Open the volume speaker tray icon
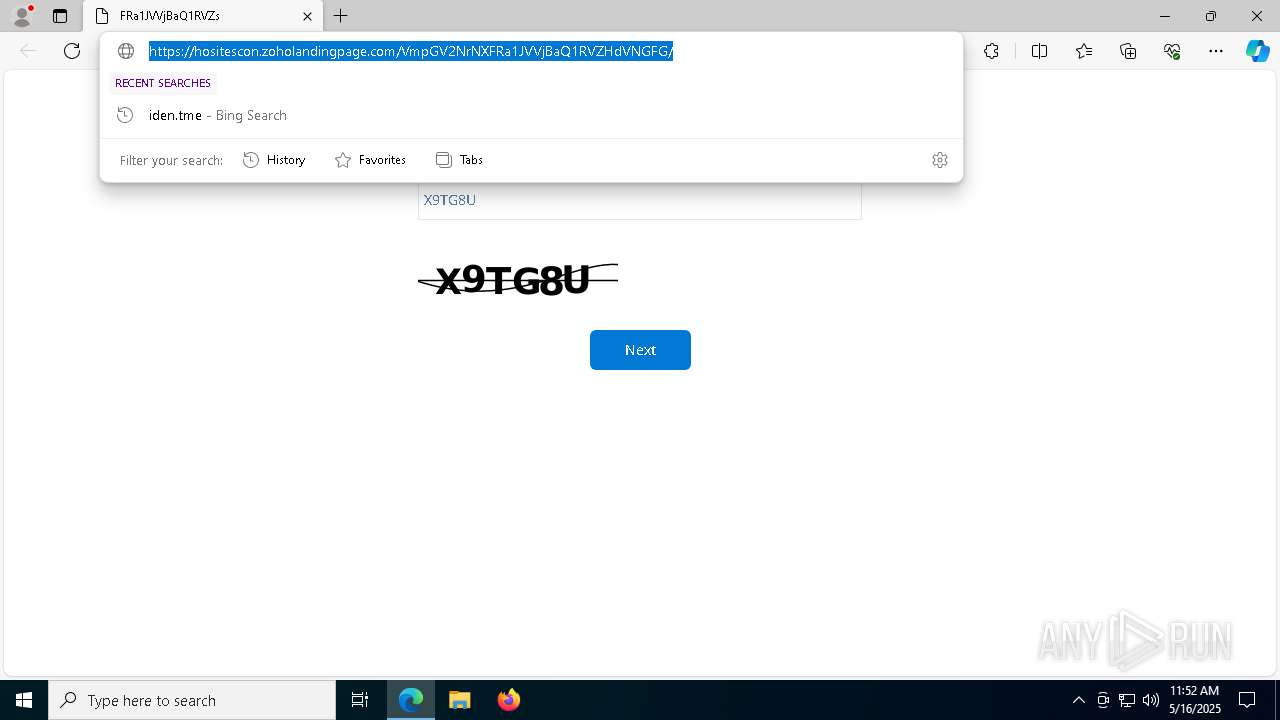The width and height of the screenshot is (1280, 720). (x=1151, y=700)
